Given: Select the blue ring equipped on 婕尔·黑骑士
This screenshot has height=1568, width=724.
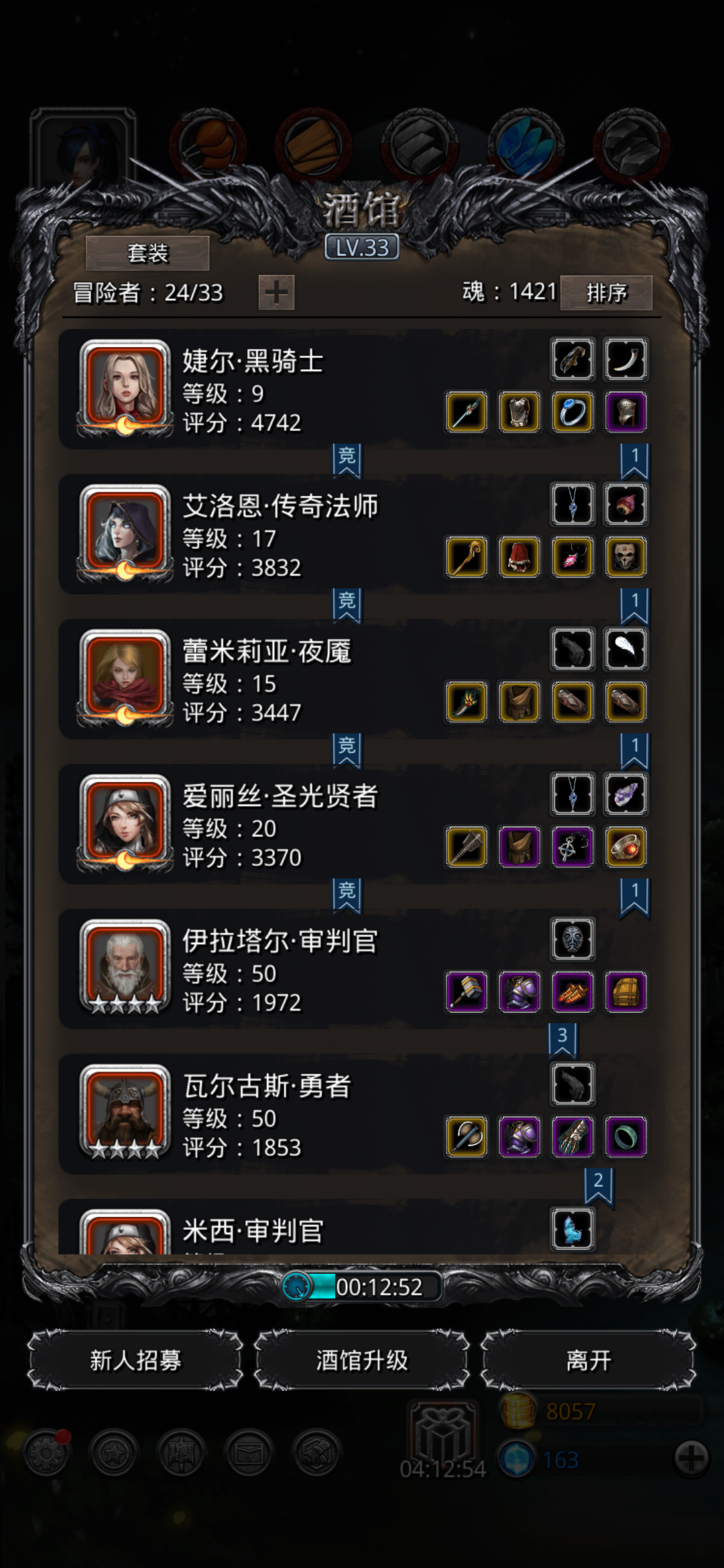Looking at the screenshot, I should coord(572,412).
